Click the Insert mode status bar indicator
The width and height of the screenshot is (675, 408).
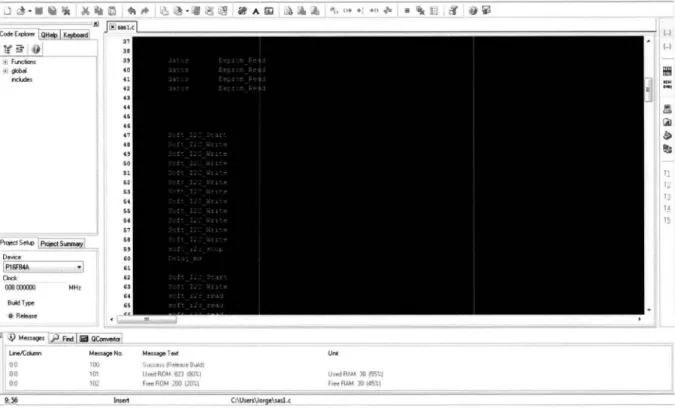(121, 401)
